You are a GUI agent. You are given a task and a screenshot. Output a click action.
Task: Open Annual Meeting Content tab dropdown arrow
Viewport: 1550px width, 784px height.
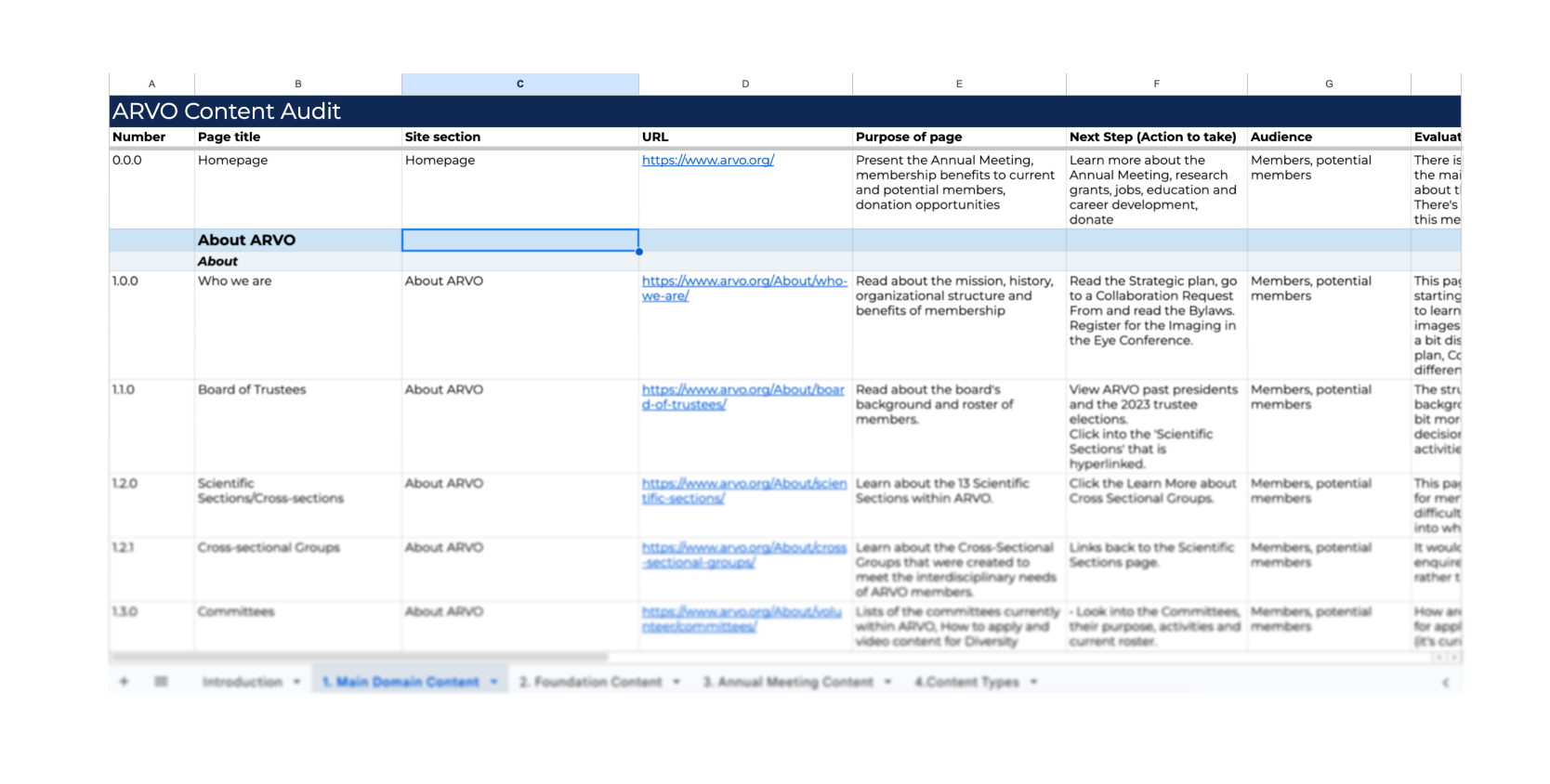coord(887,682)
